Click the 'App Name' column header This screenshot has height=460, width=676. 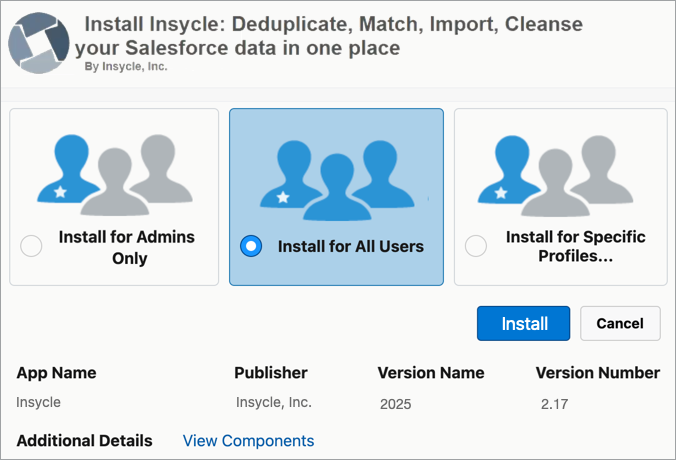[56, 373]
